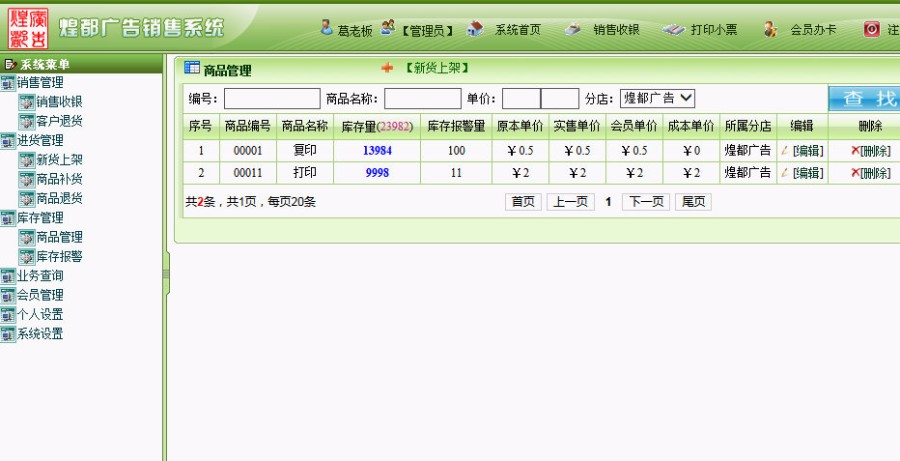Screen dimensions: 900x461
Task: Click the 尾页 last page button
Action: click(693, 201)
